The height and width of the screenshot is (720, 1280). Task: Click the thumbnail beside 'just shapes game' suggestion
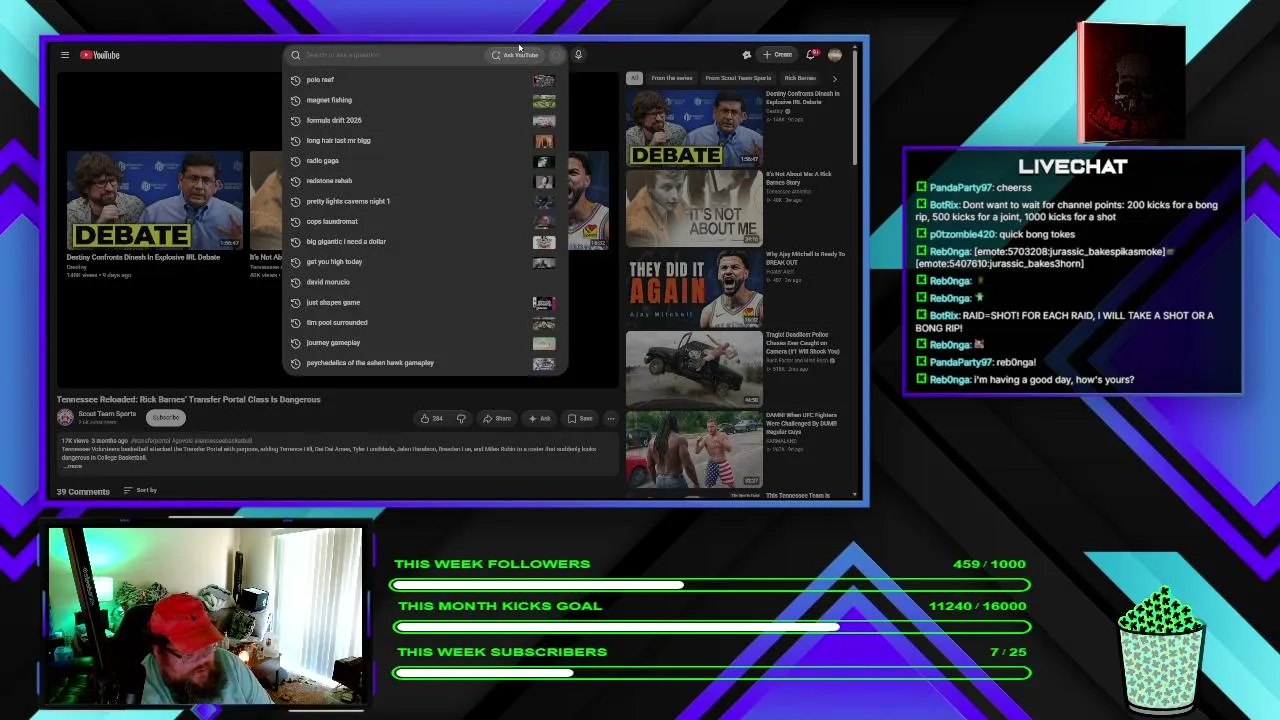click(x=544, y=302)
